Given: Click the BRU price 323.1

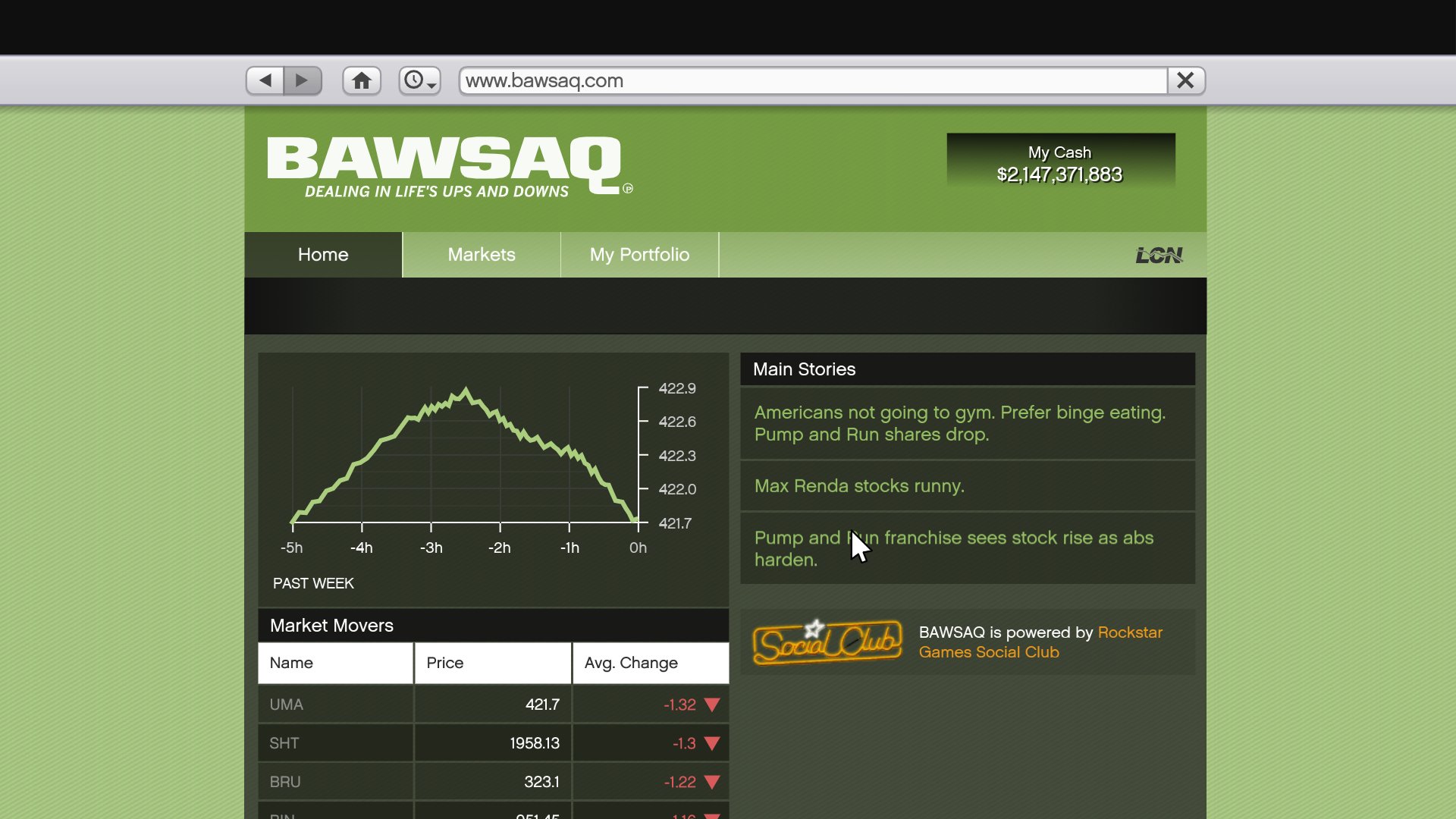Looking at the screenshot, I should coord(541,782).
